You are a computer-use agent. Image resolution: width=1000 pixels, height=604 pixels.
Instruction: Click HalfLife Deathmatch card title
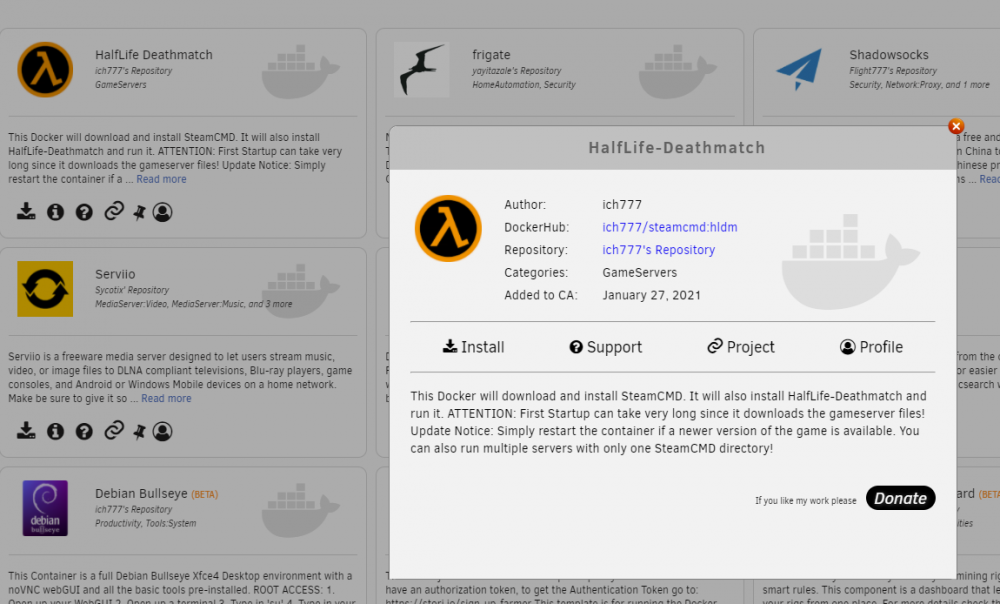pos(154,55)
